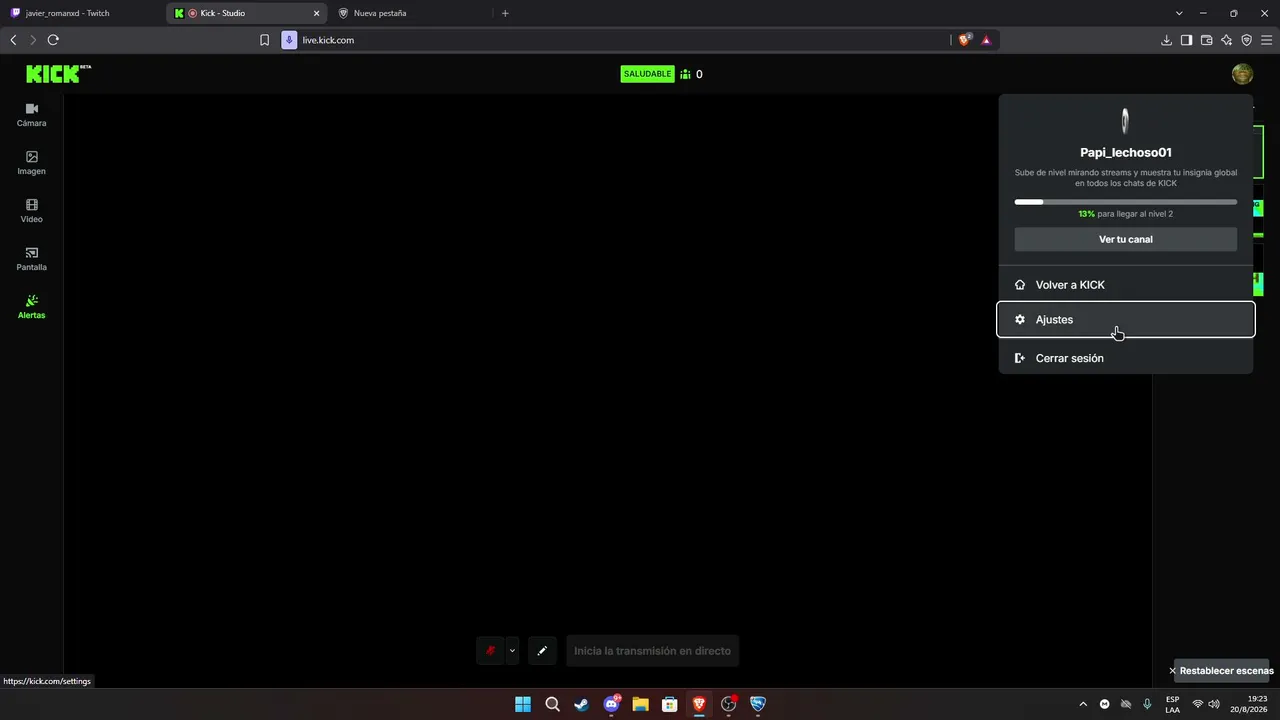Click the Brave browser taskbar icon
1280x720 pixels.
coord(699,704)
